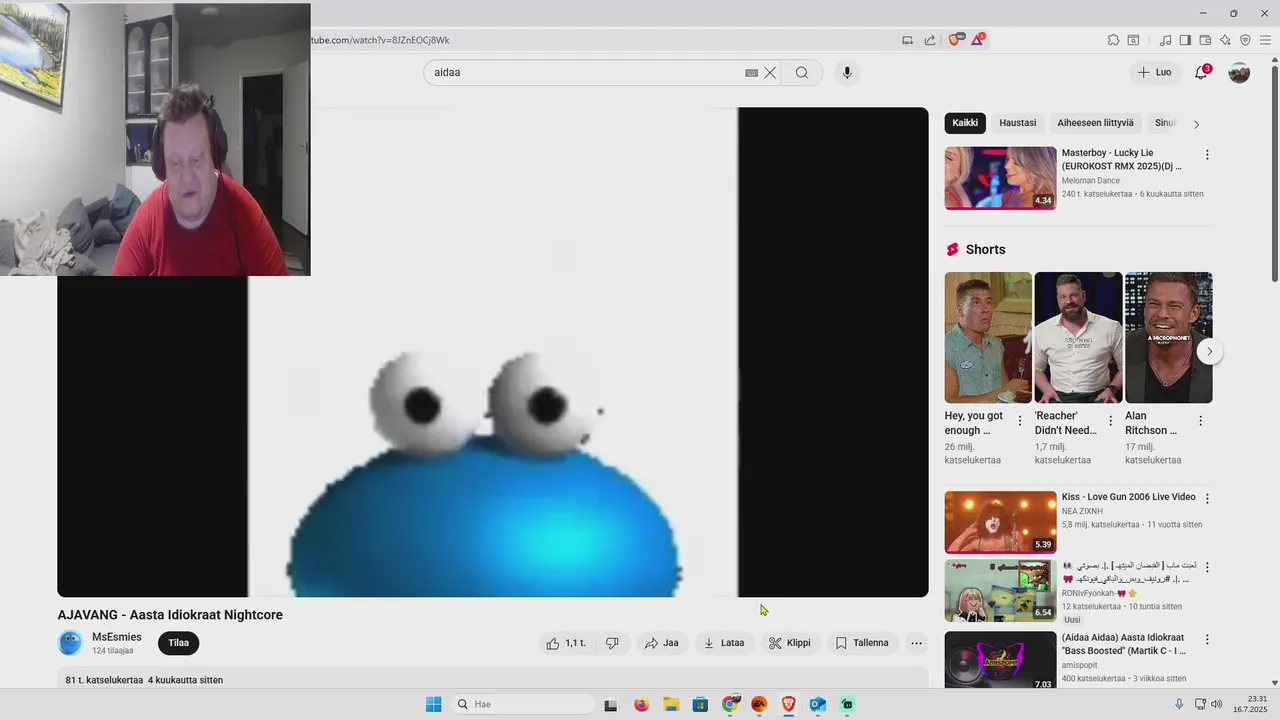Open options for Masterboy Lucky Lie video
The height and width of the screenshot is (720, 1280).
tap(1207, 155)
